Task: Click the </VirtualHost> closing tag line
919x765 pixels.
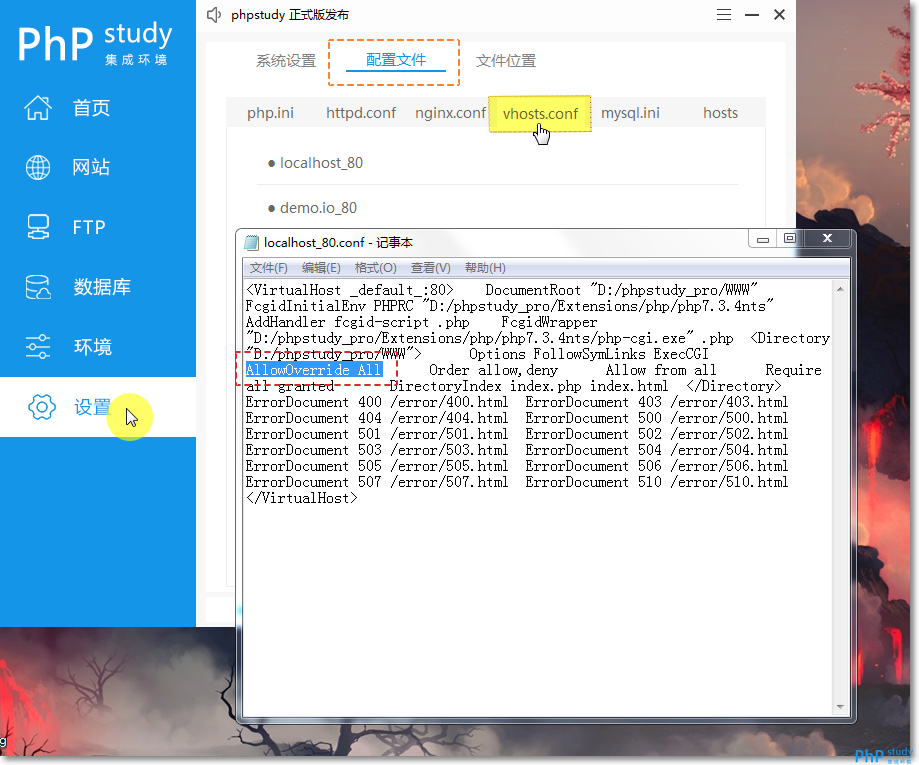Action: point(301,498)
